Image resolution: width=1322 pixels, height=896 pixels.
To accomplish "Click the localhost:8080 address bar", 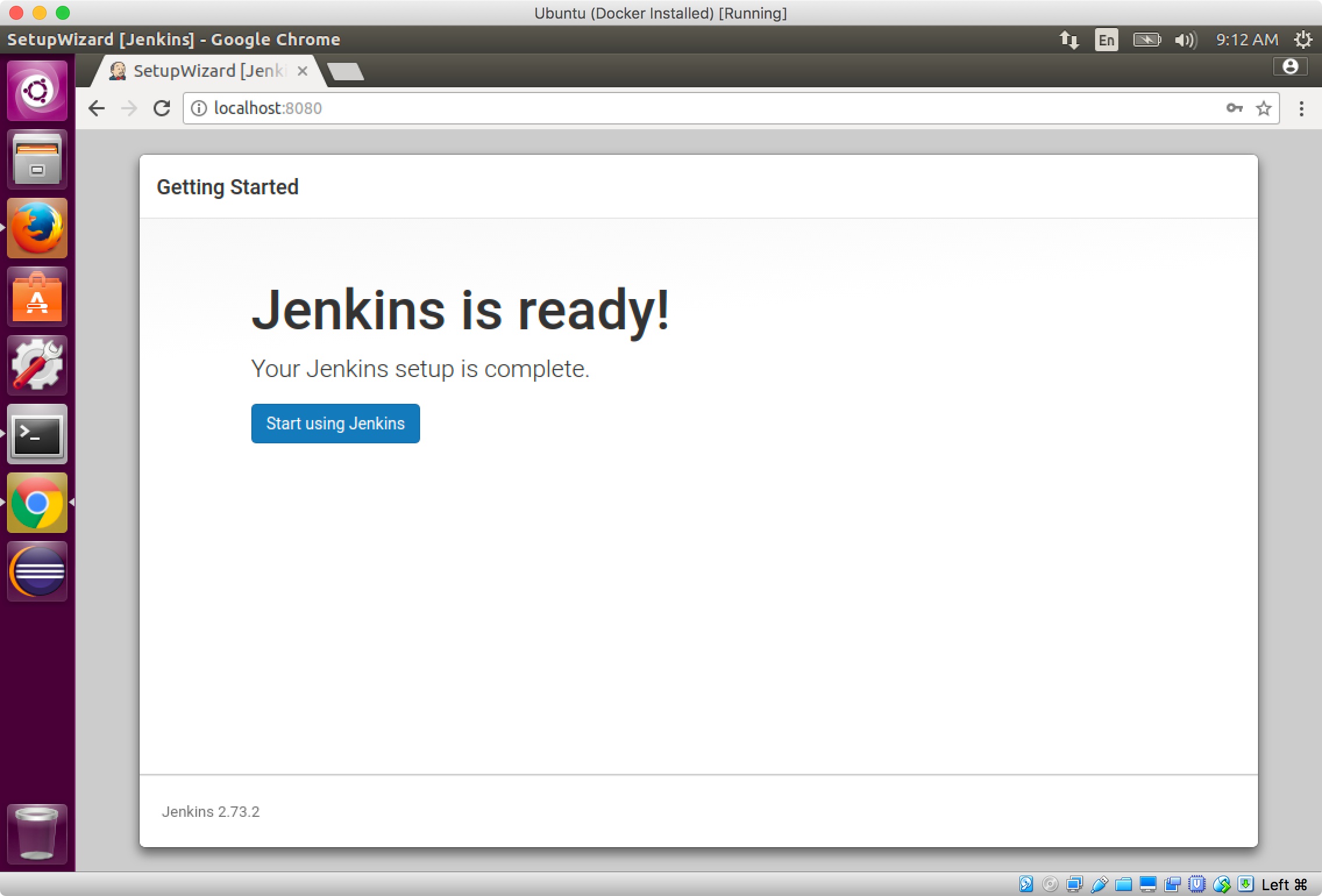I will (731, 108).
